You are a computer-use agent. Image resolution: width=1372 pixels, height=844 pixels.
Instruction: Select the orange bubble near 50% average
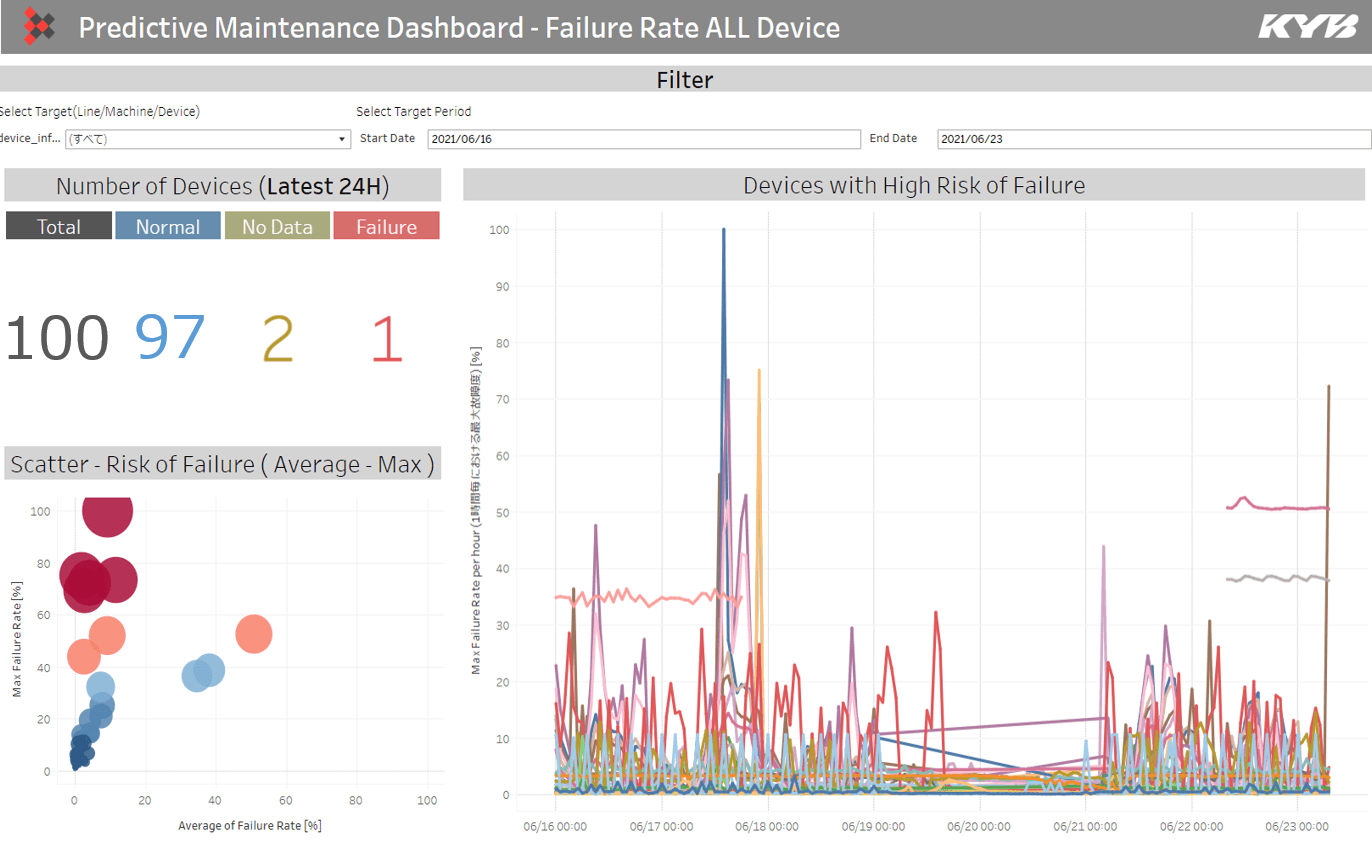point(254,633)
